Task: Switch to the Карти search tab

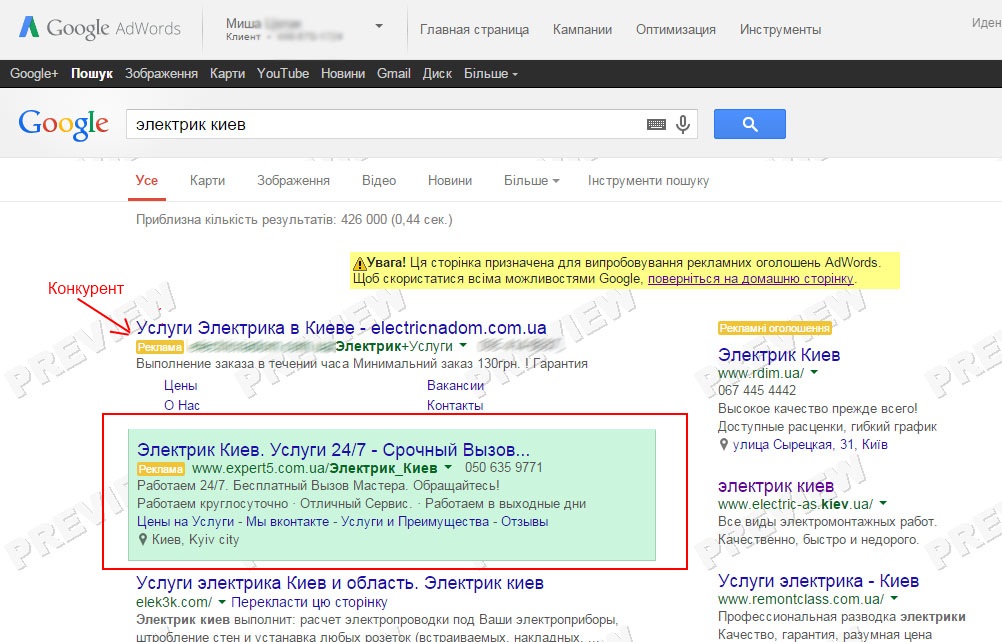Action: pos(207,181)
